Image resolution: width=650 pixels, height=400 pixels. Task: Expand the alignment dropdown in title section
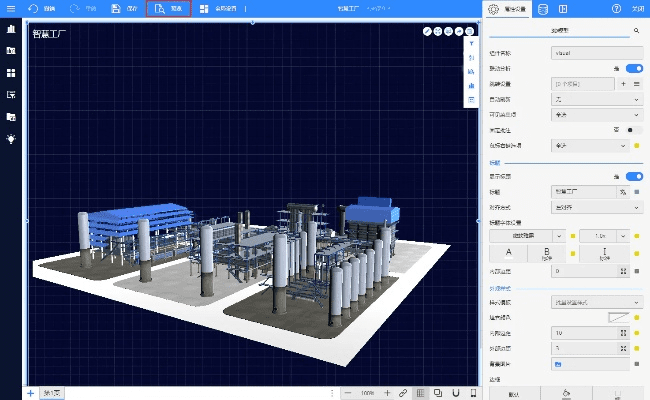click(x=595, y=207)
